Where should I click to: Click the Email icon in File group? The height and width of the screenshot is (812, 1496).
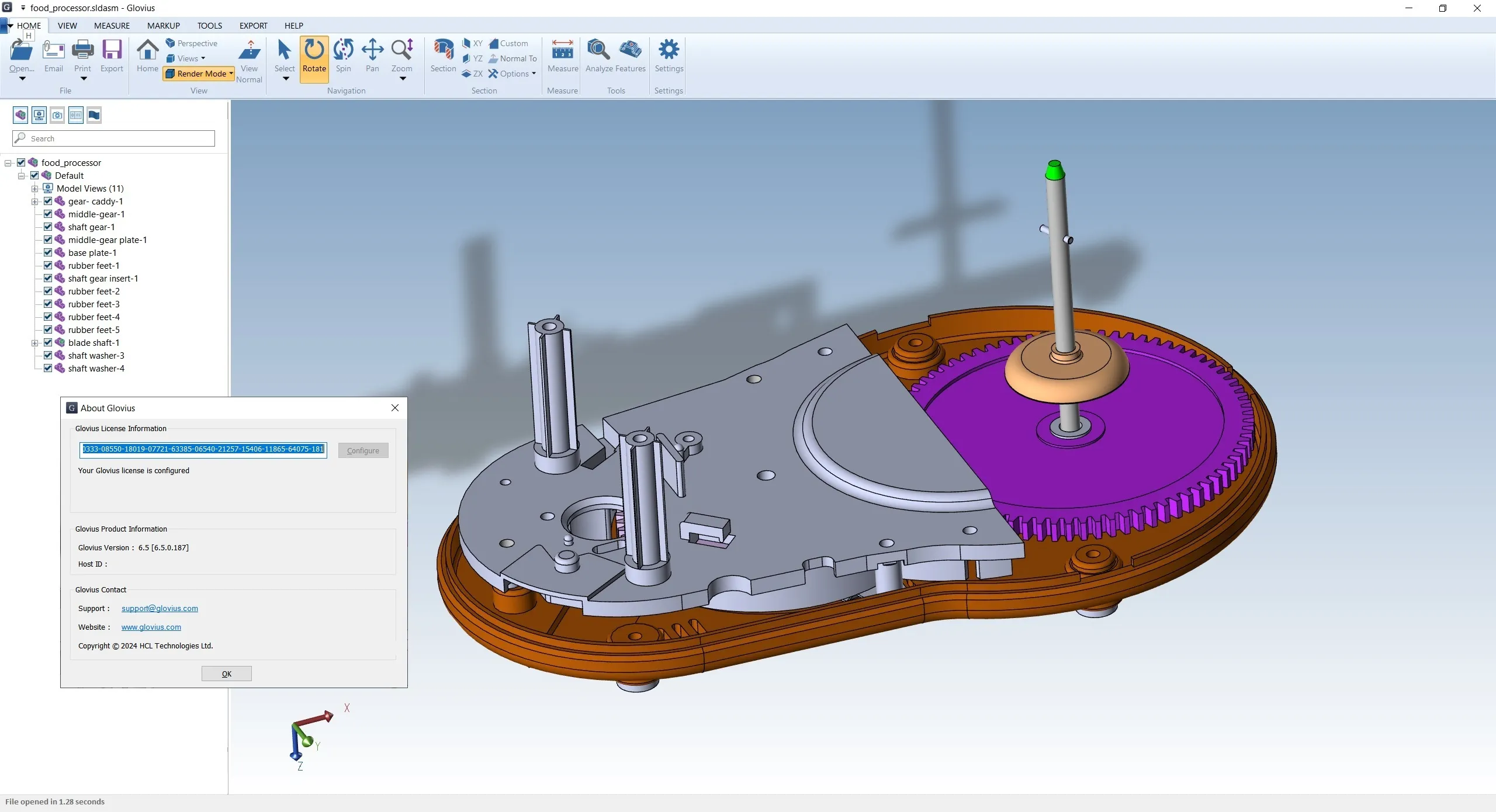click(x=53, y=50)
